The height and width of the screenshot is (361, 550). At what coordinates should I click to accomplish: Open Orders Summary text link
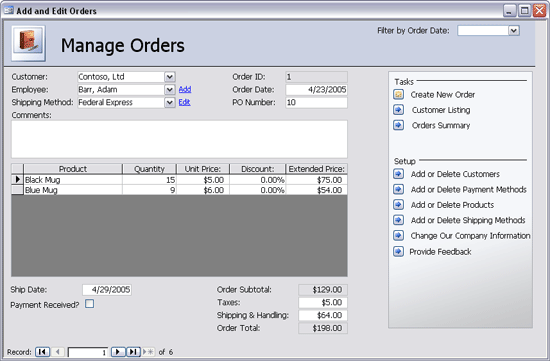pyautogui.click(x=441, y=126)
